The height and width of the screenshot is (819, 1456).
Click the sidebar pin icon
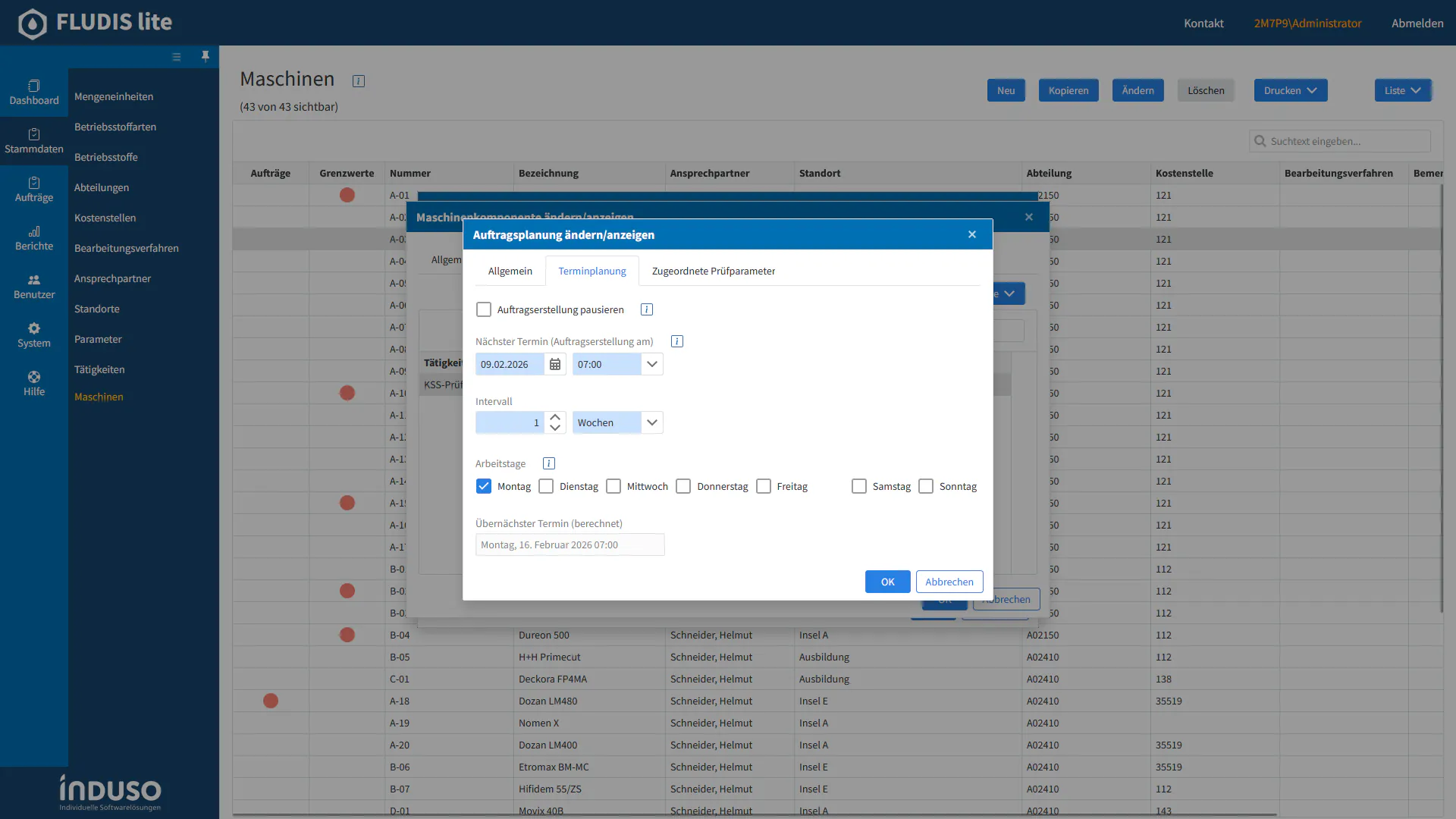coord(205,57)
